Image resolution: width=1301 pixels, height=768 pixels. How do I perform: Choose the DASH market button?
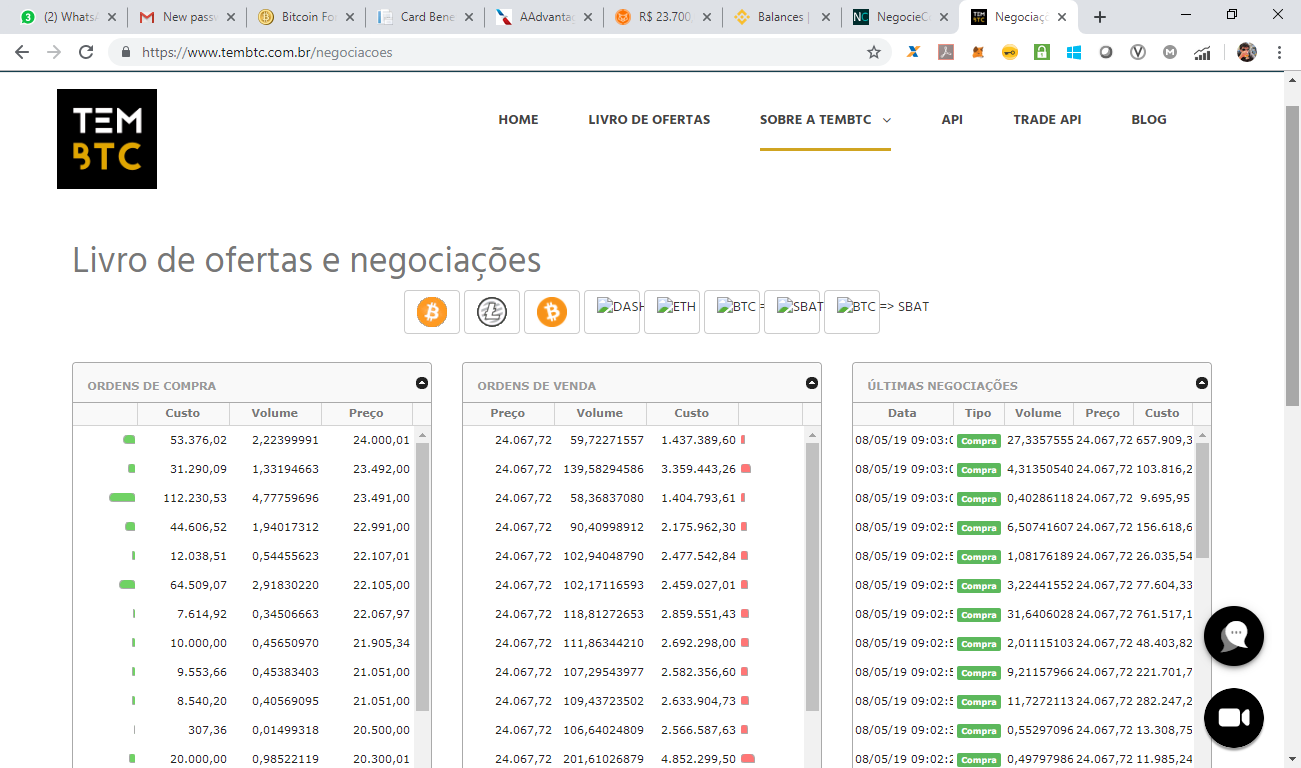point(612,312)
